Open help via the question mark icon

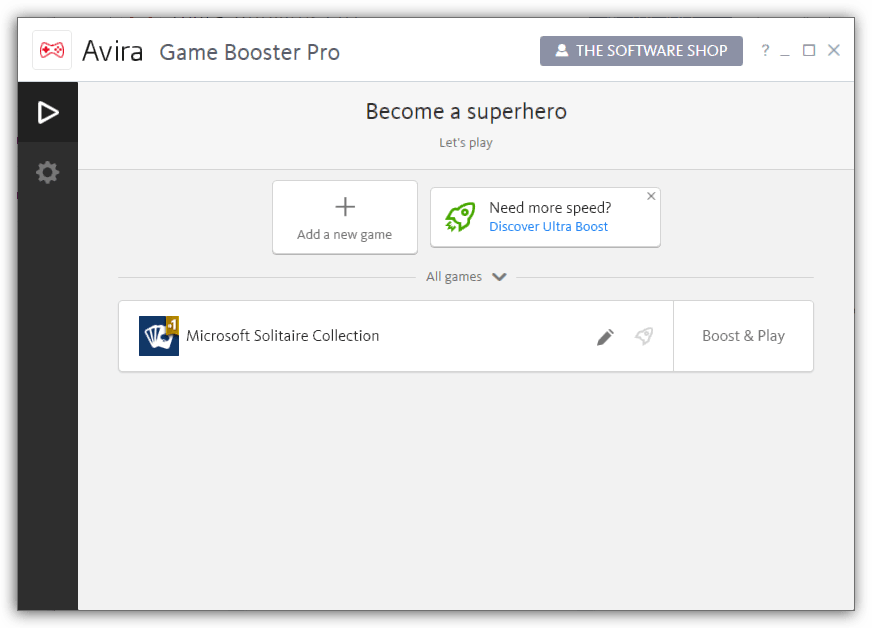[765, 51]
